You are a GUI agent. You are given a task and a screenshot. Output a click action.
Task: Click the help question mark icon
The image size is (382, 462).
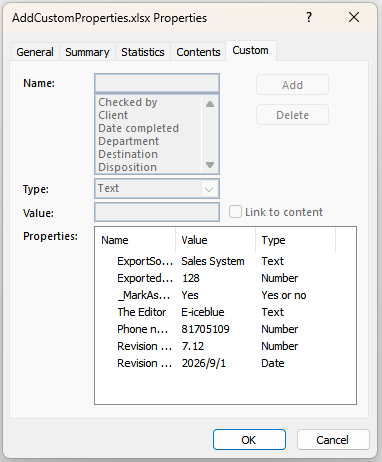(309, 17)
